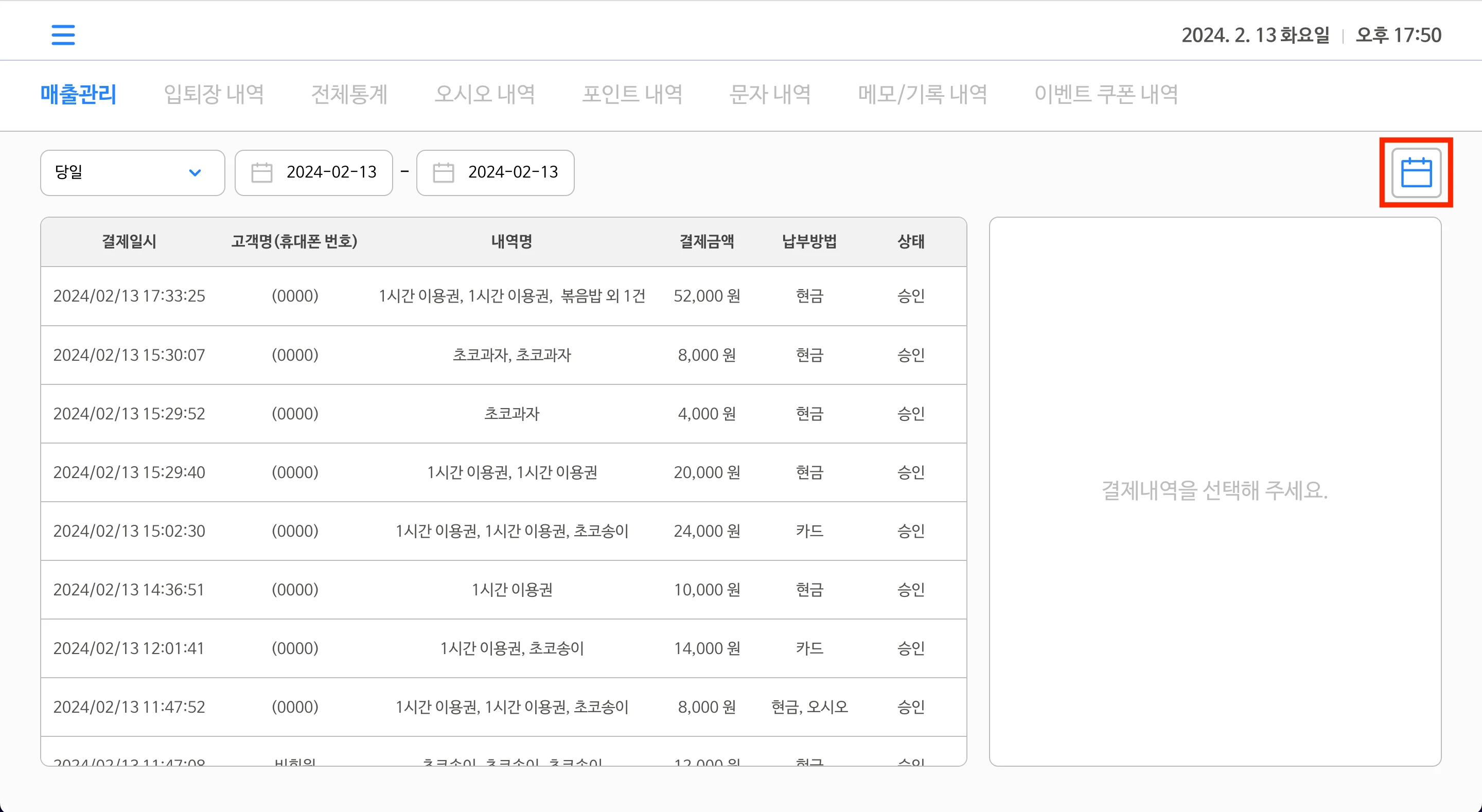Select the 이벤트 쿠폰 내역 tab
Screen dimensions: 1482x812
coord(1106,94)
